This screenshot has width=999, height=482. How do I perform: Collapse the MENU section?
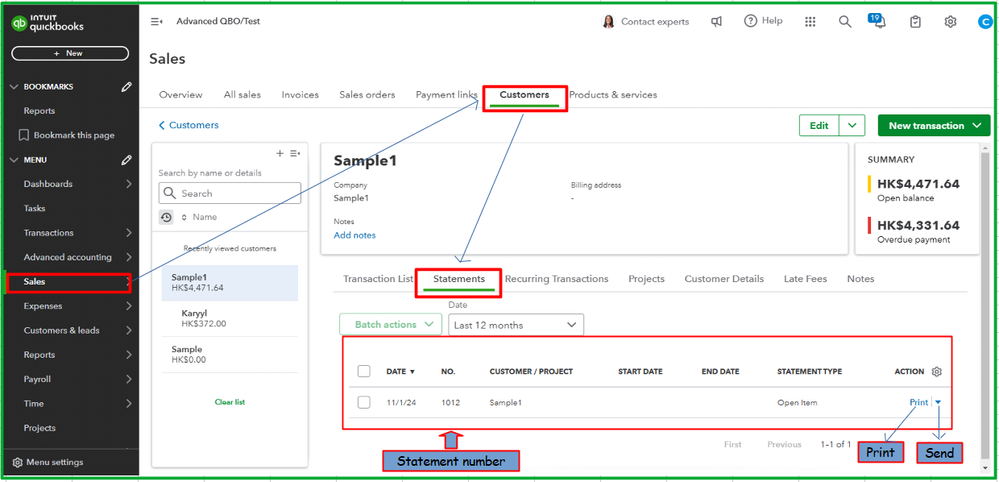pos(15,160)
